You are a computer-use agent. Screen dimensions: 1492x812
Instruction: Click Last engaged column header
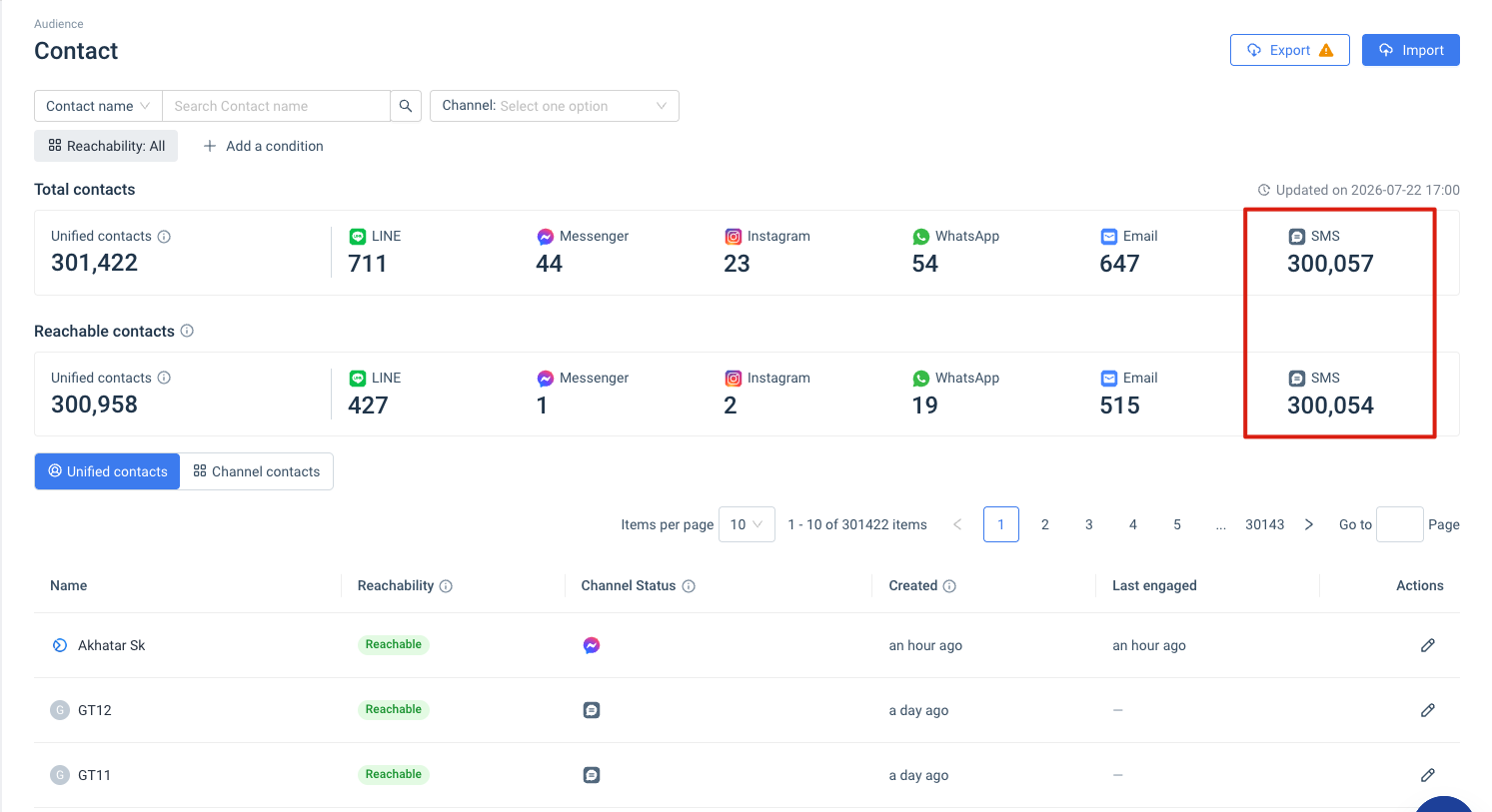(1154, 586)
